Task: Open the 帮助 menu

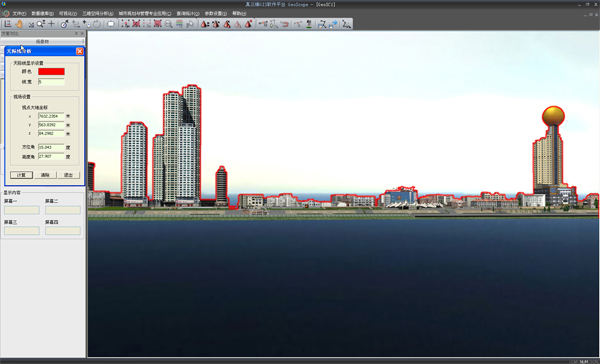Action: [239, 13]
